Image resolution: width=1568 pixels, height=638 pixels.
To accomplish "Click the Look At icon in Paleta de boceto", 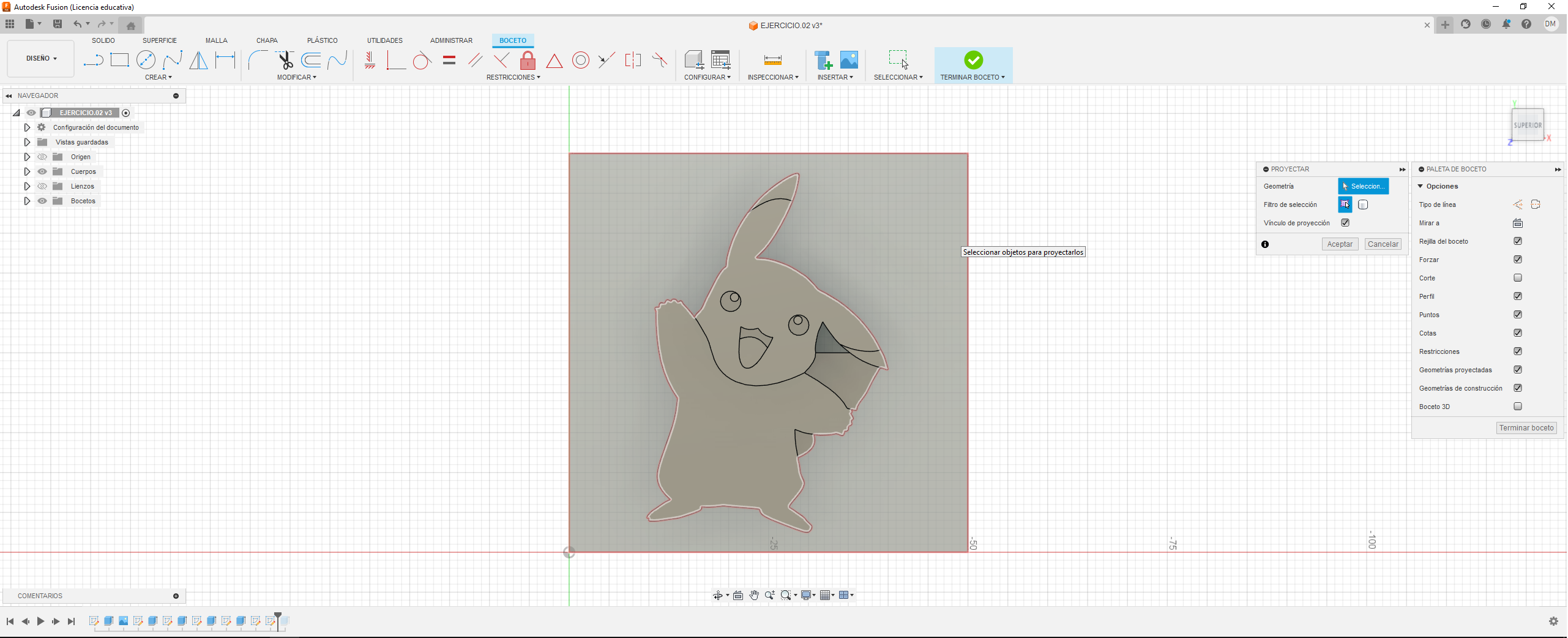I will (x=1518, y=223).
